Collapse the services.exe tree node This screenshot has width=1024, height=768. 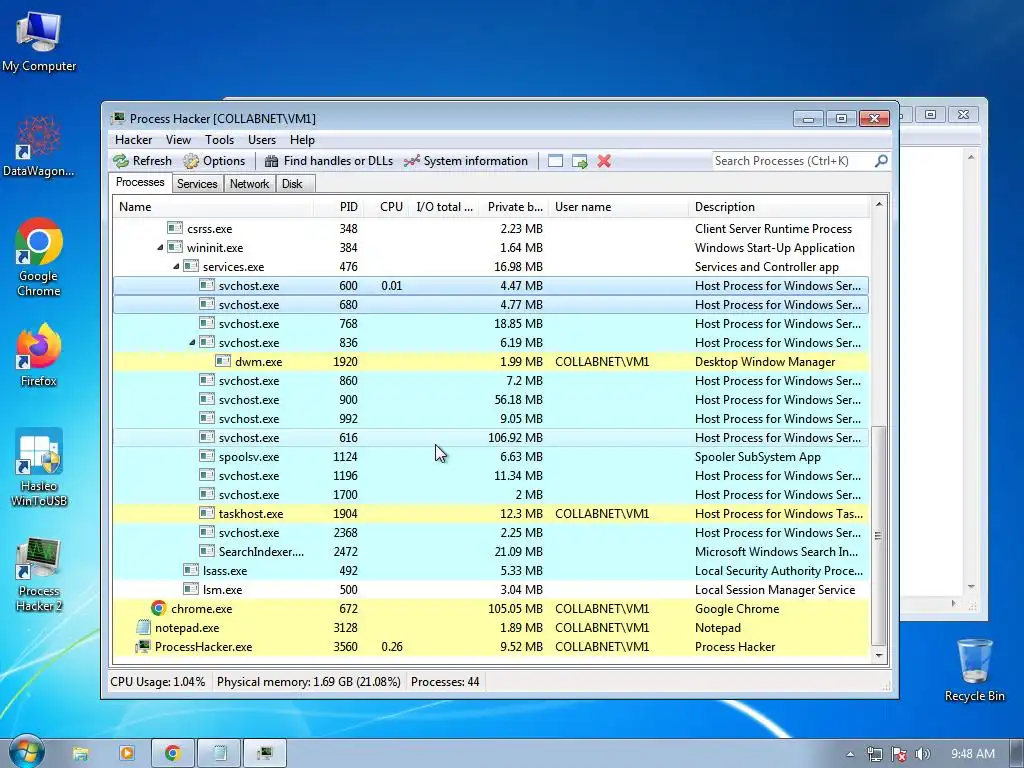pyautogui.click(x=176, y=266)
